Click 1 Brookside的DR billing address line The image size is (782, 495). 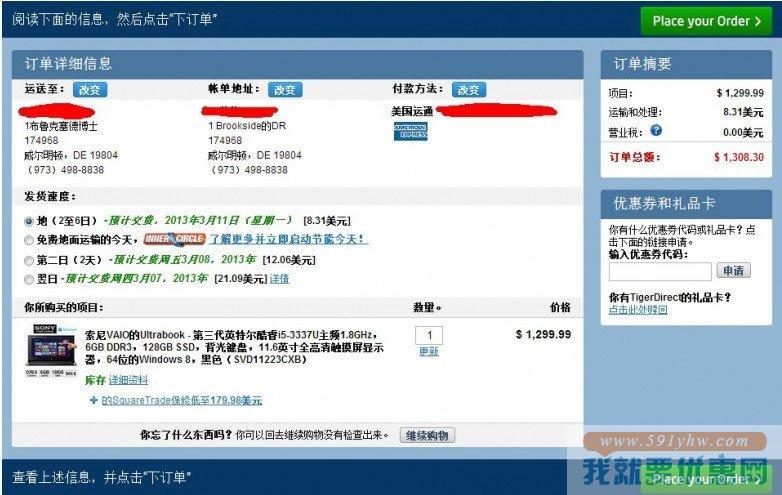click(247, 126)
